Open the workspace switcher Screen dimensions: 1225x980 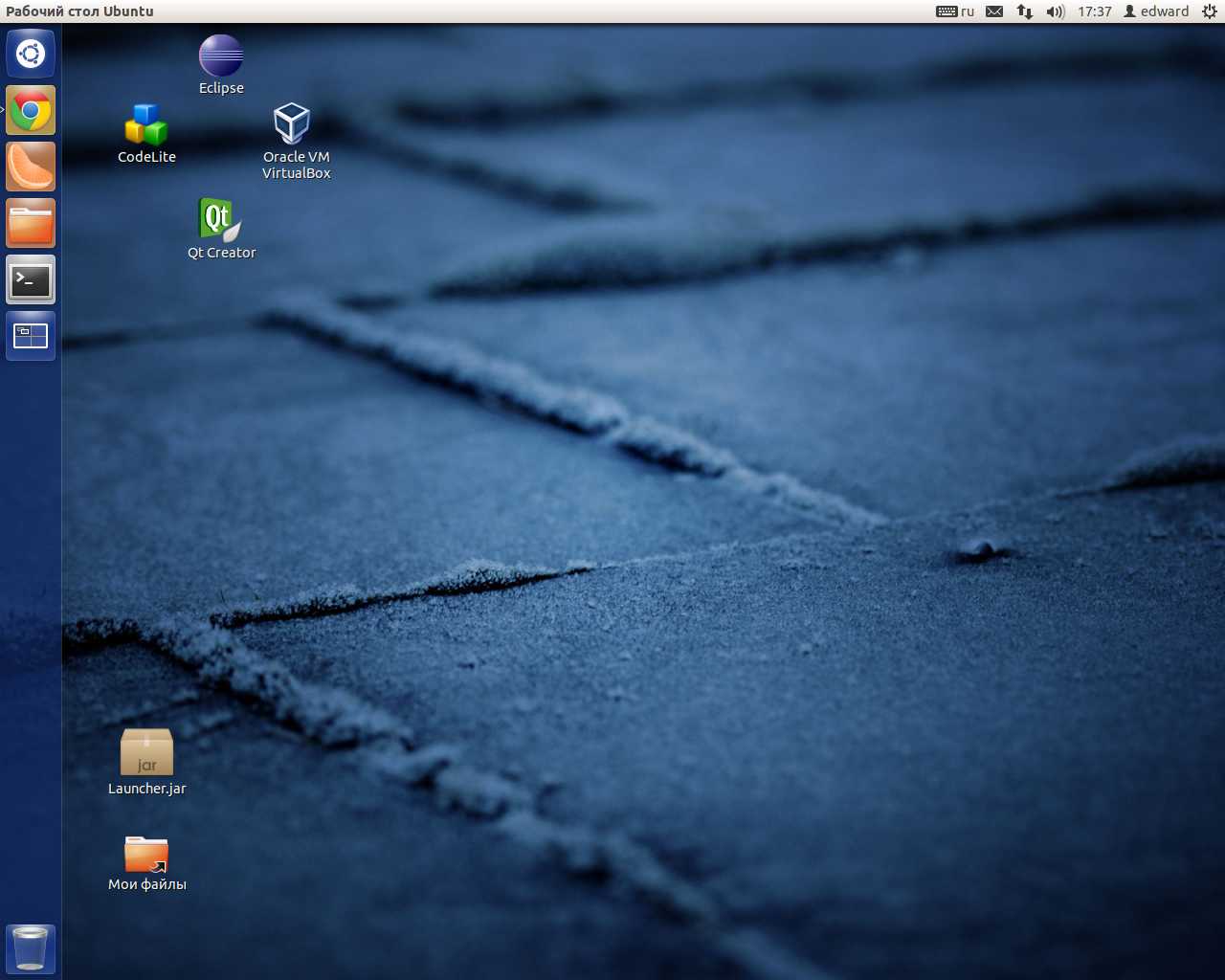coord(31,336)
